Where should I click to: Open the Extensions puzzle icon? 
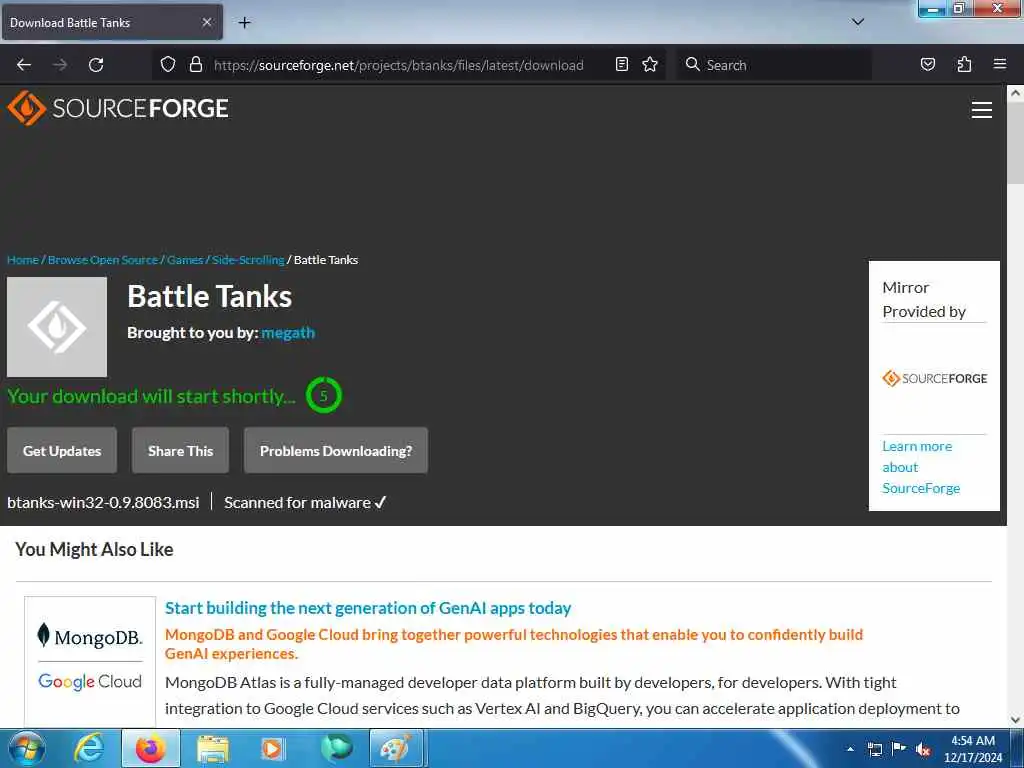[964, 64]
